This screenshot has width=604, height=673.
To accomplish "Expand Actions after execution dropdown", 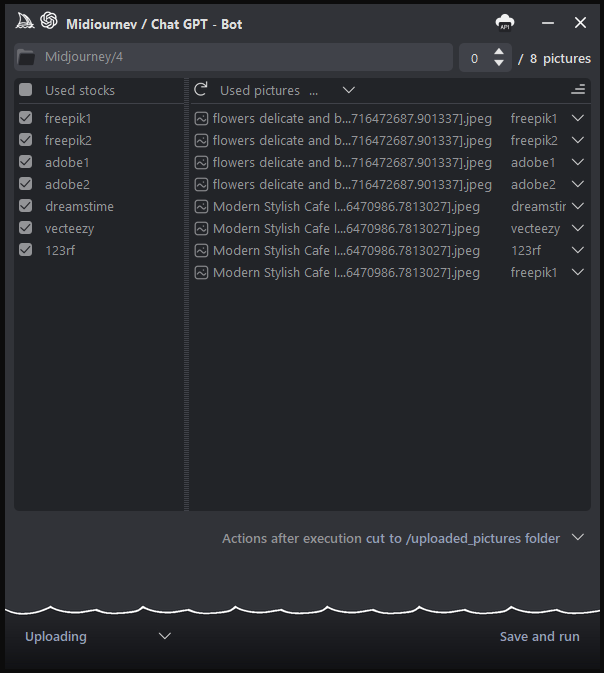I will (x=577, y=538).
